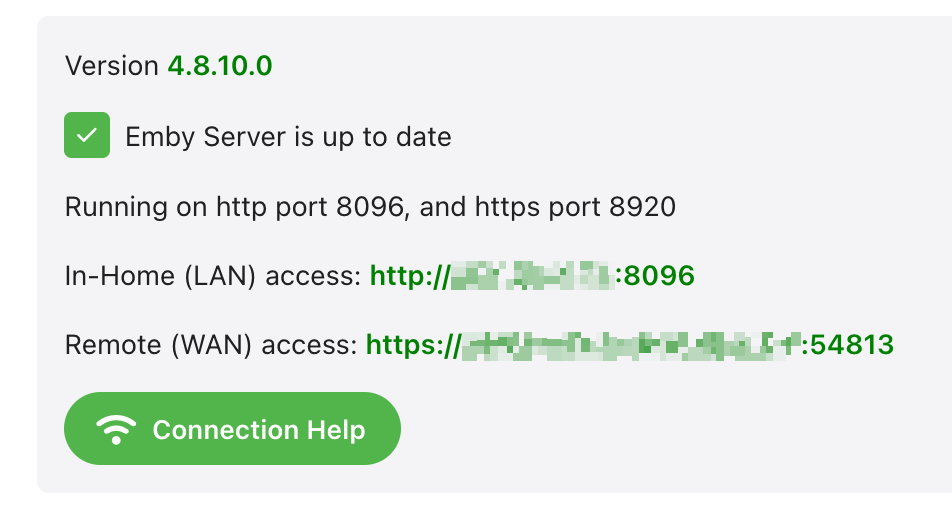The height and width of the screenshot is (526, 952).
Task: Click the :8096 port in LAN link
Action: pos(656,275)
